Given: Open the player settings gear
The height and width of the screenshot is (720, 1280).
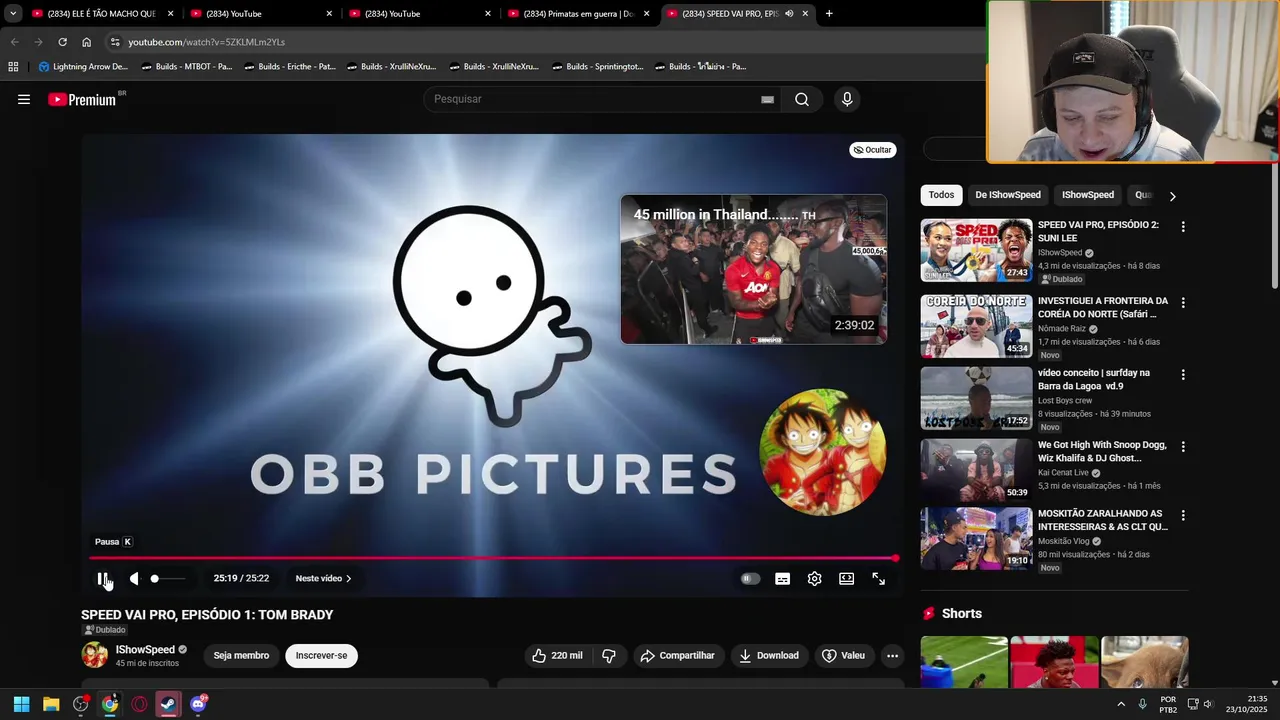Looking at the screenshot, I should pos(814,578).
